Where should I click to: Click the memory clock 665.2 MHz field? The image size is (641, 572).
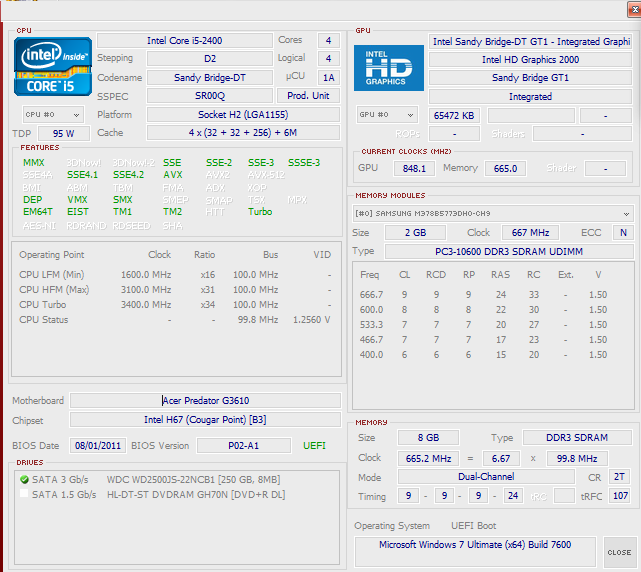[x=428, y=458]
